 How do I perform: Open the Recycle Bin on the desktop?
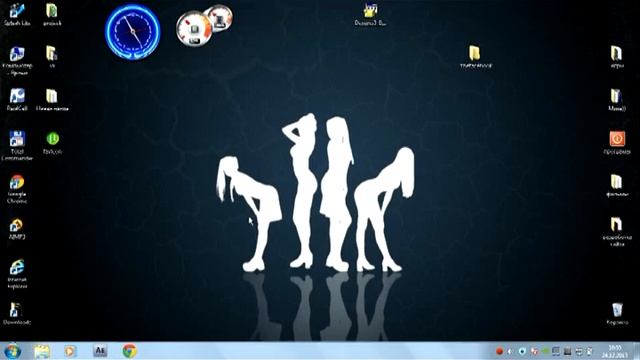pyautogui.click(x=617, y=313)
